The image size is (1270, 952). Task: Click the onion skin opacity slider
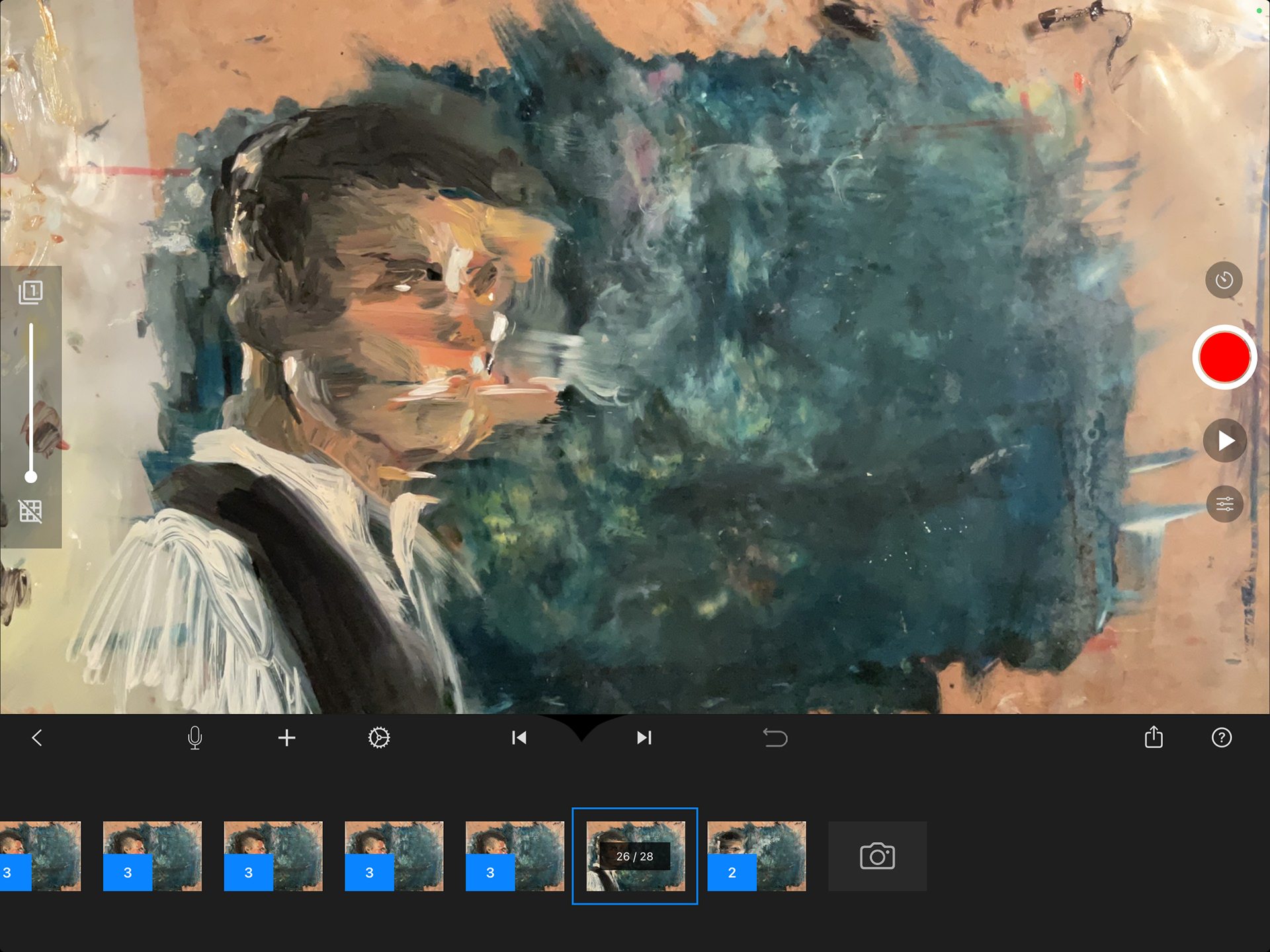[30, 400]
